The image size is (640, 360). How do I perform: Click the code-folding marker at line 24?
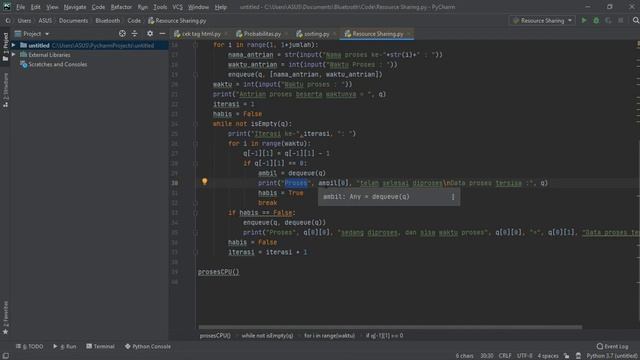pos(196,124)
